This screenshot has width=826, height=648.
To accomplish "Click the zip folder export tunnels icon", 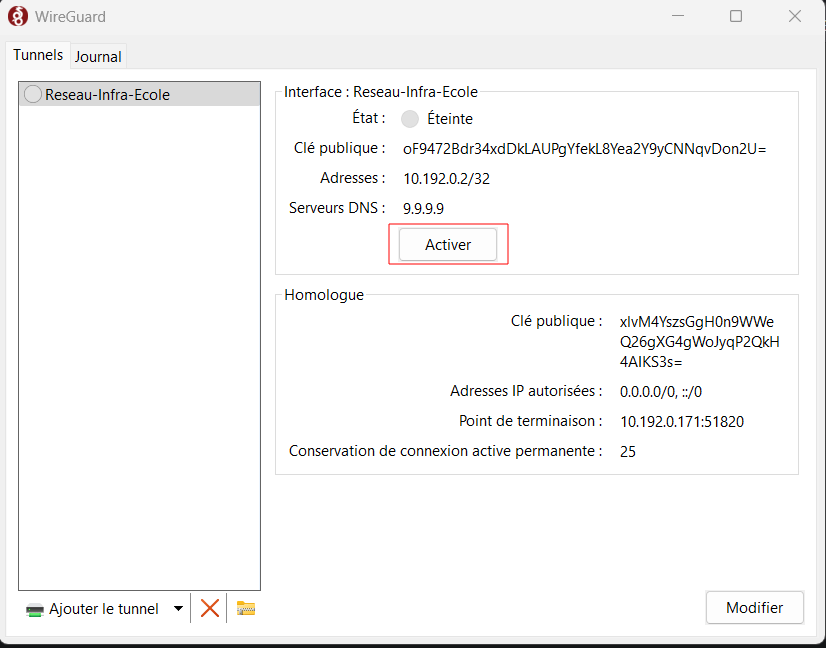I will click(x=246, y=608).
